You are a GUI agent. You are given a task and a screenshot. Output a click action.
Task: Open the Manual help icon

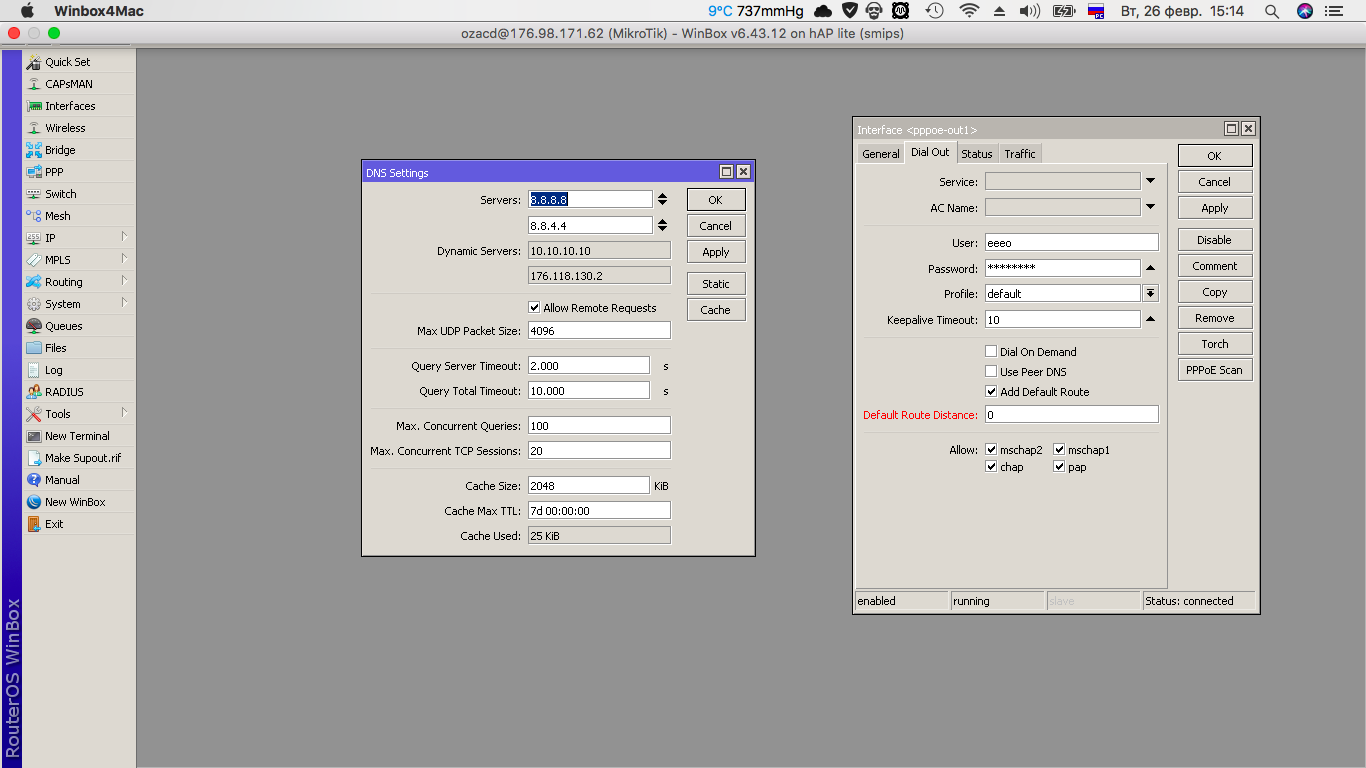34,480
